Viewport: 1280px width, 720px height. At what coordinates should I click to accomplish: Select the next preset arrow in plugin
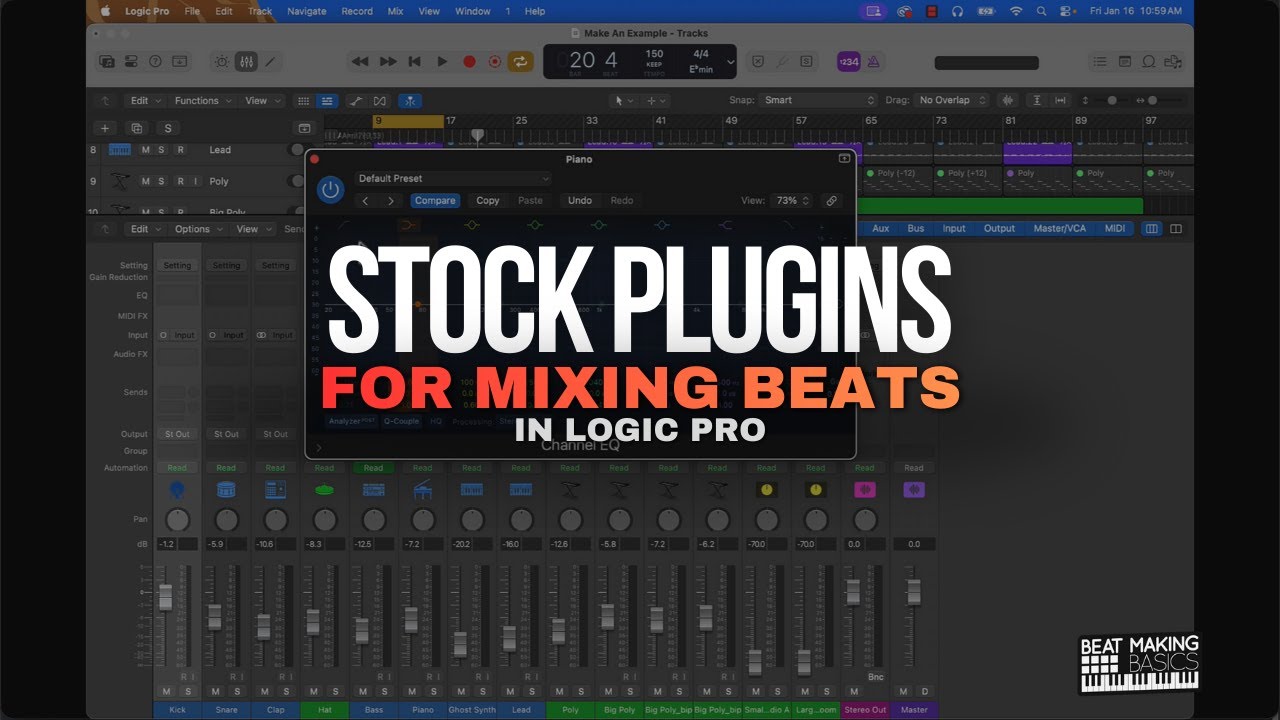[391, 200]
